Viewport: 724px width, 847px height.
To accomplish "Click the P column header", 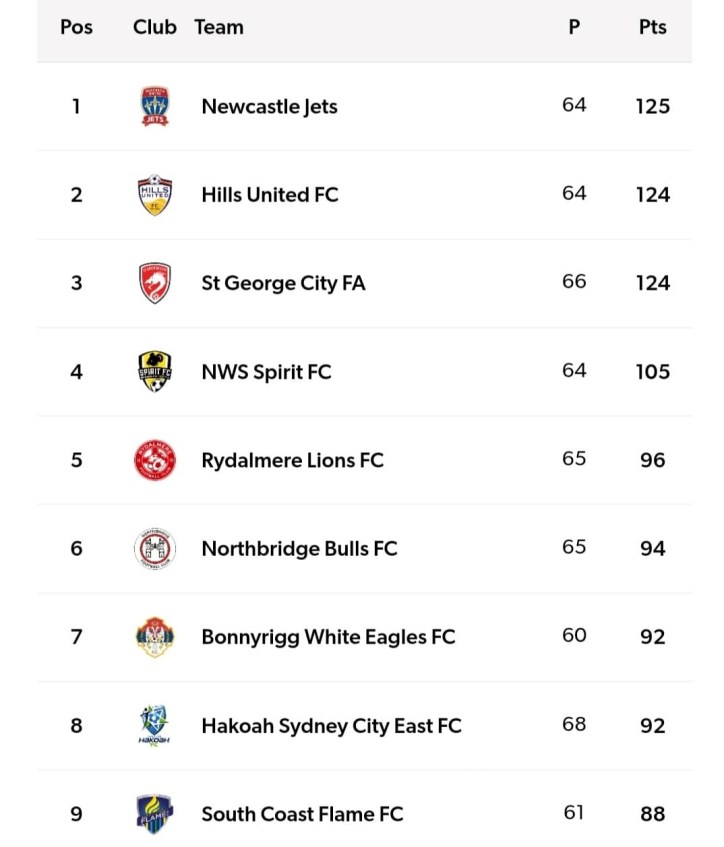I will tap(574, 27).
